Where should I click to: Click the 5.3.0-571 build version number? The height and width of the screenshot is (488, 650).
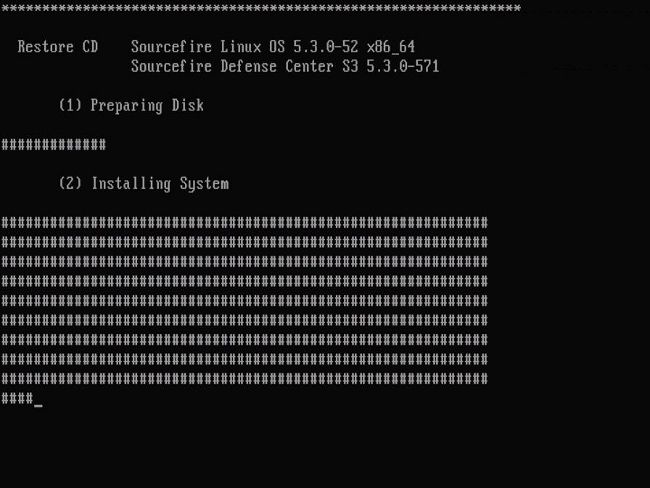[x=403, y=67]
